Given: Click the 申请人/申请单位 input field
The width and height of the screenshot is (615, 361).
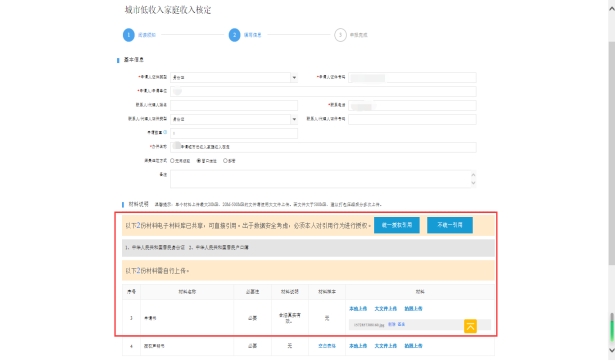Looking at the screenshot, I should click(x=323, y=91).
